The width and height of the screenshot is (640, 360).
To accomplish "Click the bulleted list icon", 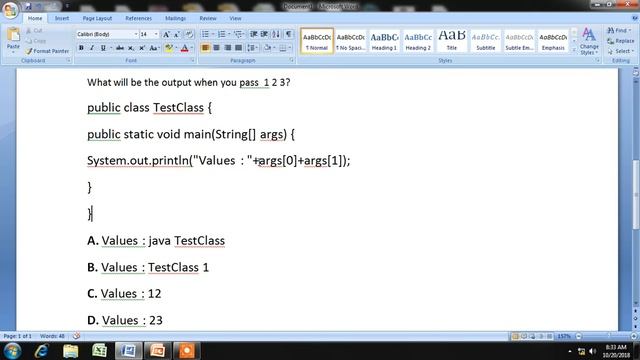I will click(205, 34).
